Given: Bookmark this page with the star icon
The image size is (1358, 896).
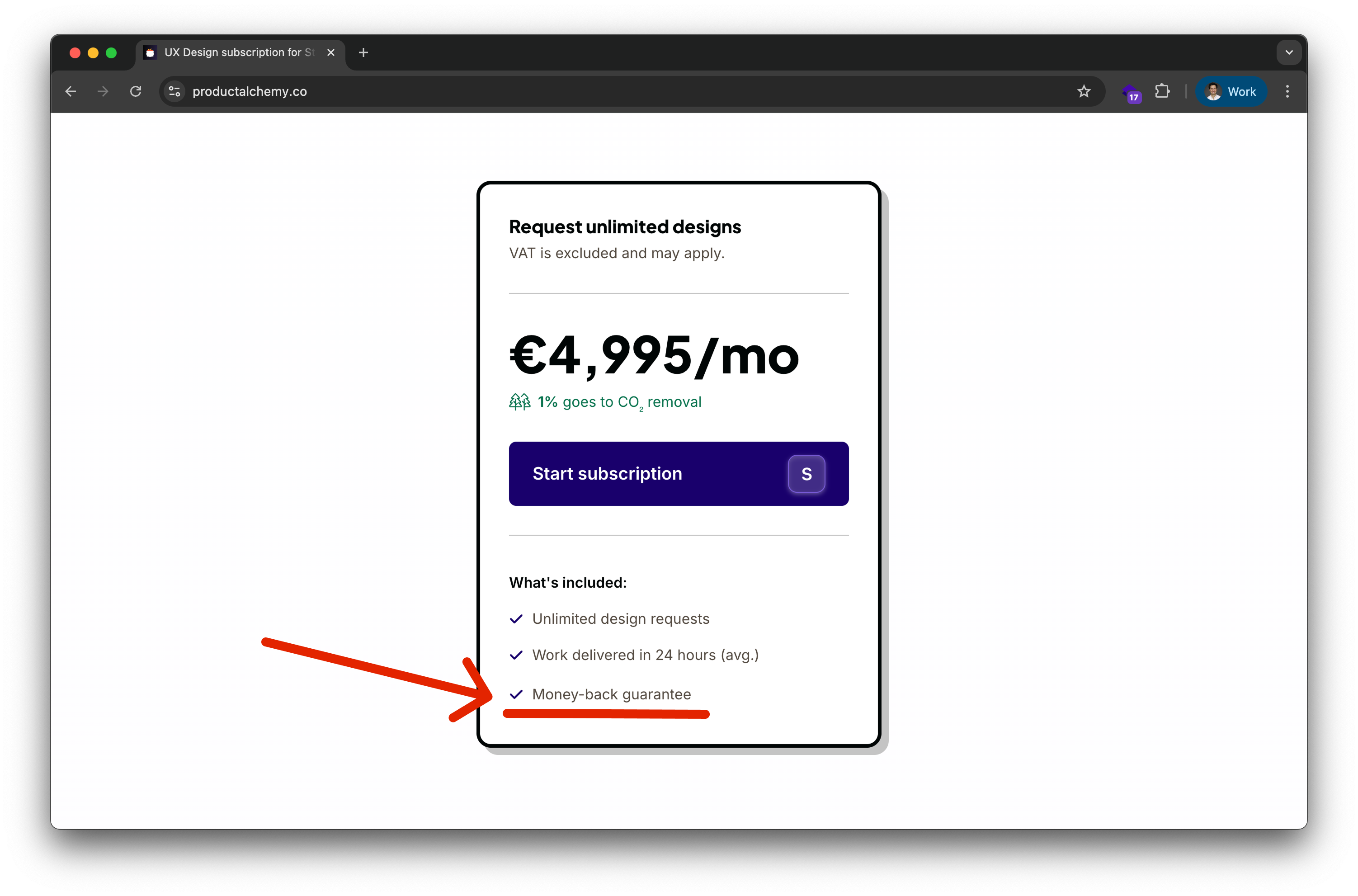Looking at the screenshot, I should pyautogui.click(x=1084, y=91).
